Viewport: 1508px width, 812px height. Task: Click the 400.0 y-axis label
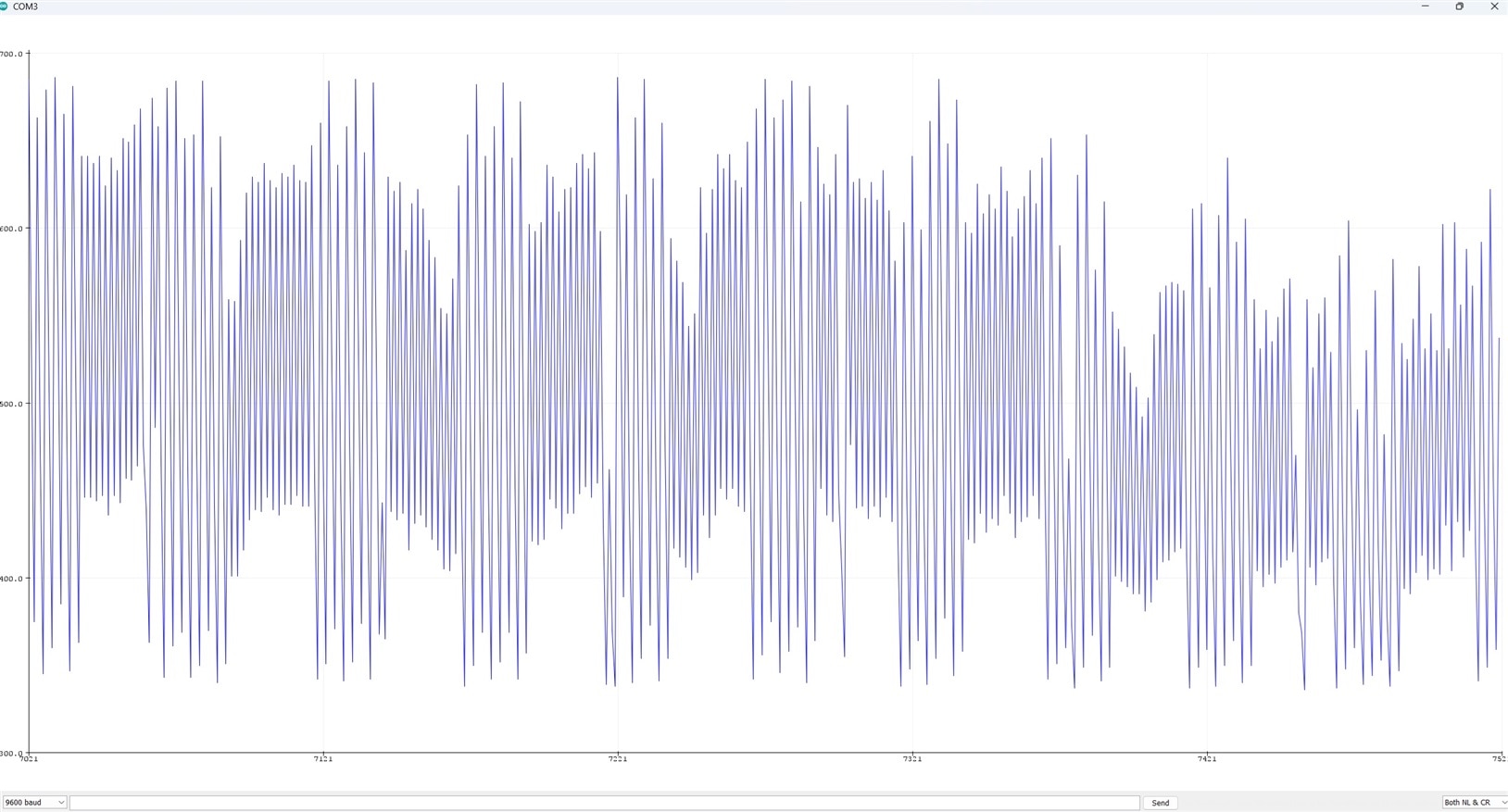click(11, 579)
